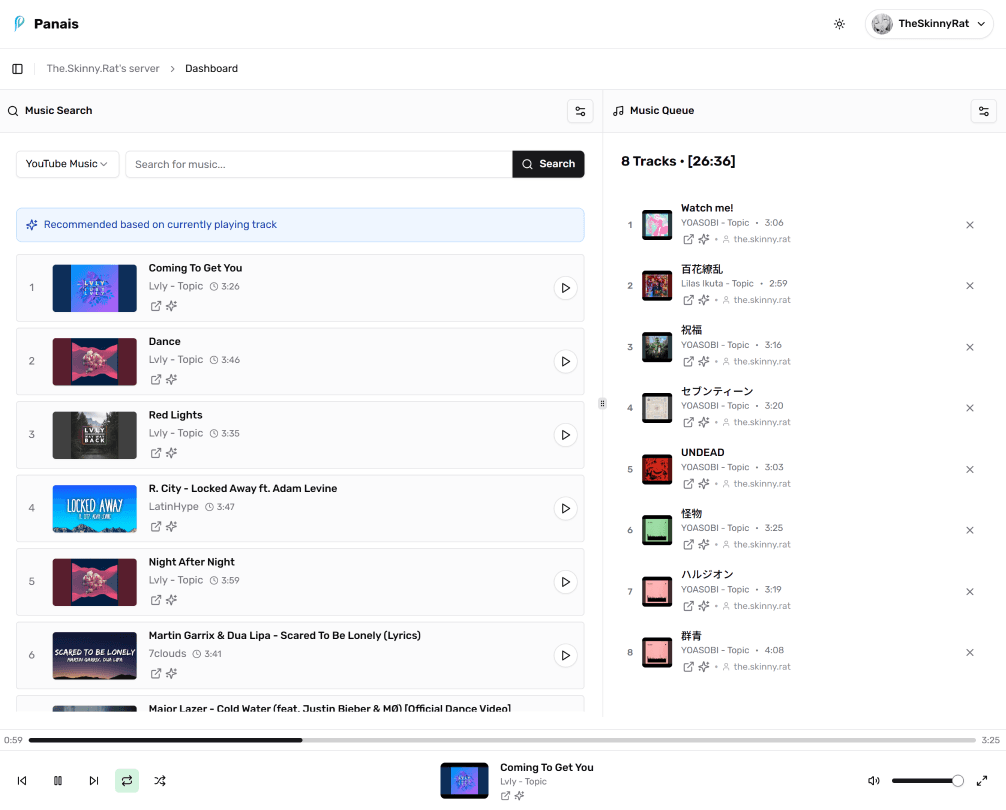Enable shuffle playback
The width and height of the screenshot is (1006, 810).
pos(159,780)
